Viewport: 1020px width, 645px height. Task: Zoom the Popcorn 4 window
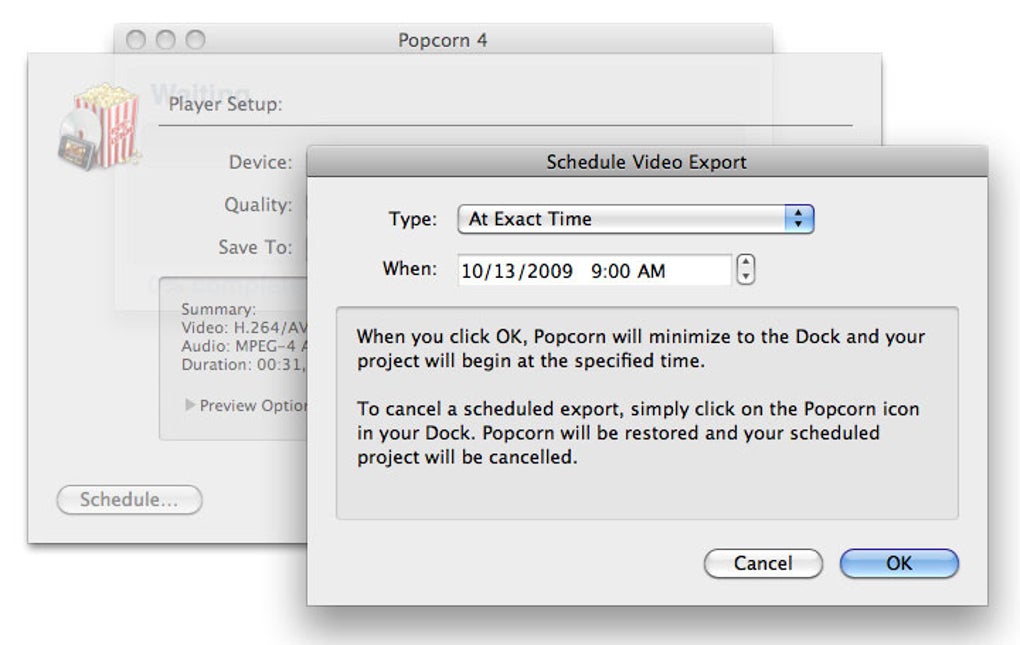[195, 41]
